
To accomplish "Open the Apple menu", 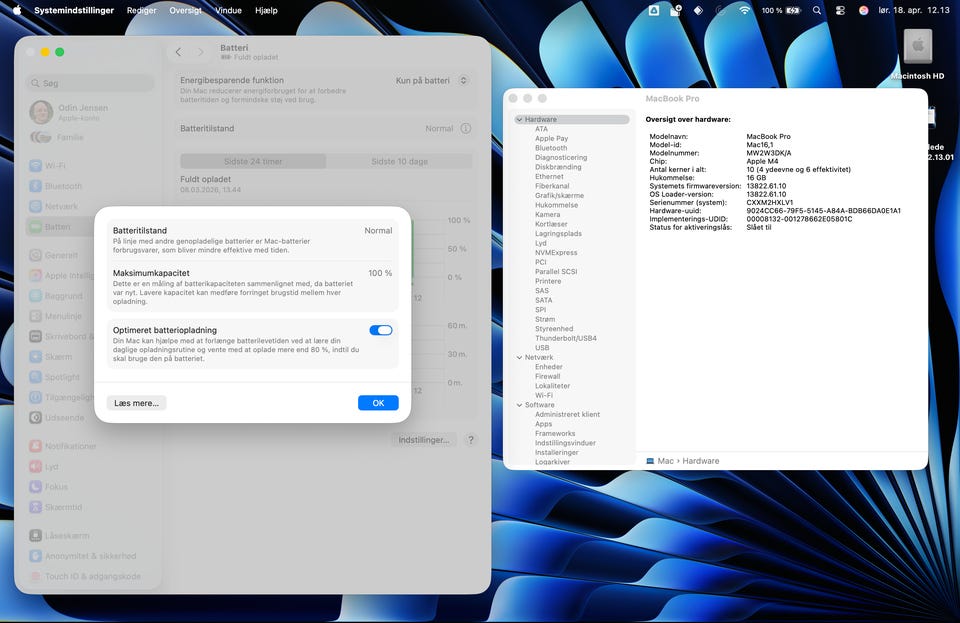I will click(16, 10).
